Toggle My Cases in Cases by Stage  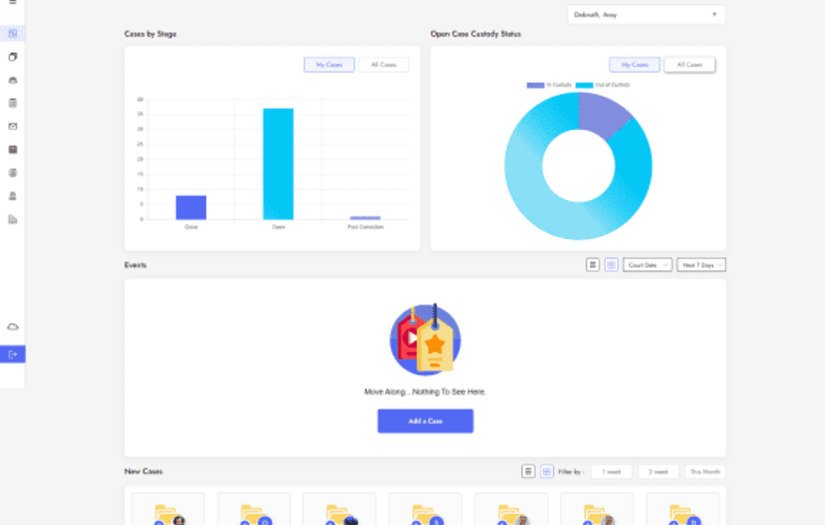click(329, 65)
